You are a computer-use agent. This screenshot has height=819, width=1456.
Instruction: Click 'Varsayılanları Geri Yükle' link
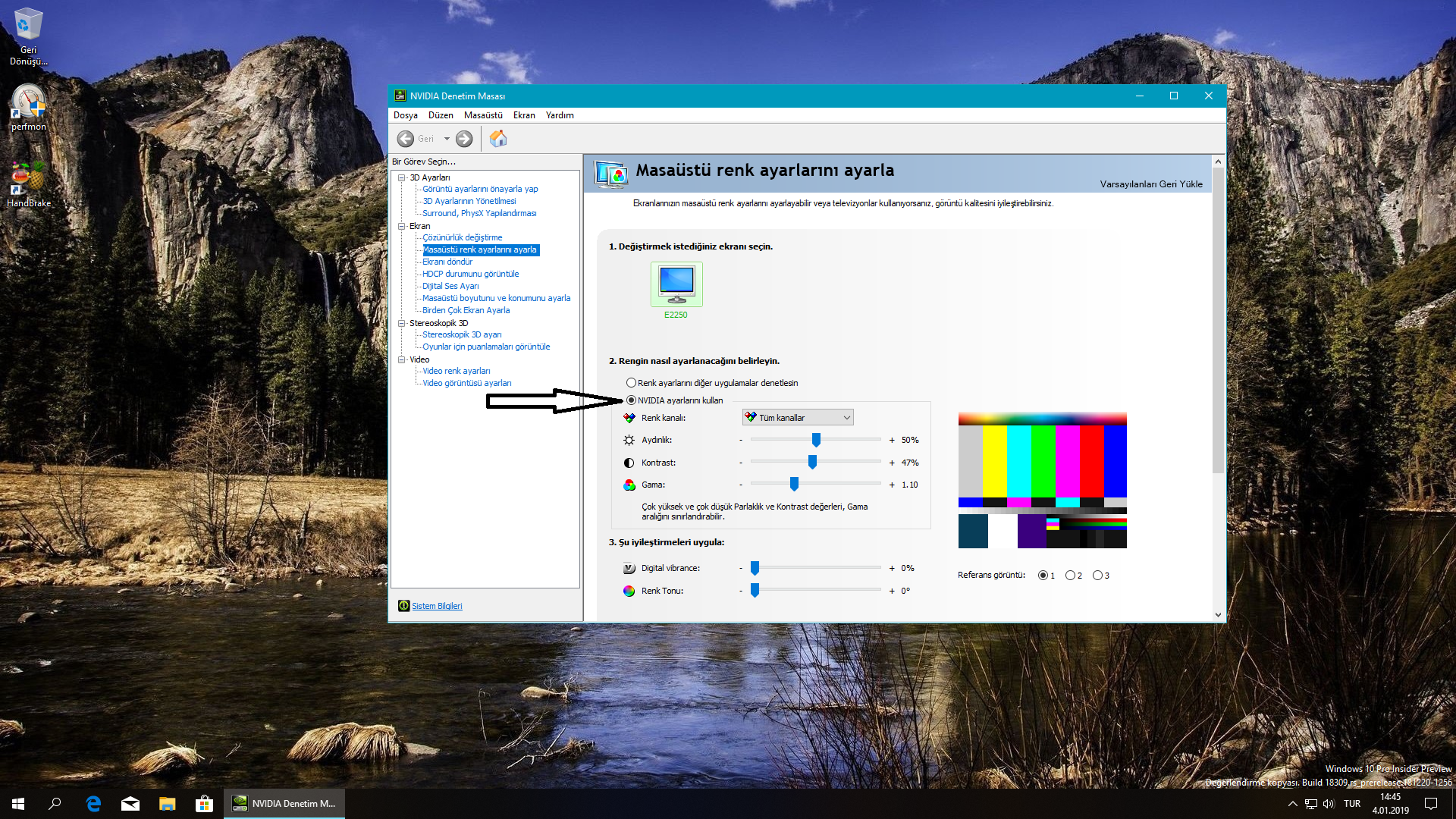(1151, 184)
